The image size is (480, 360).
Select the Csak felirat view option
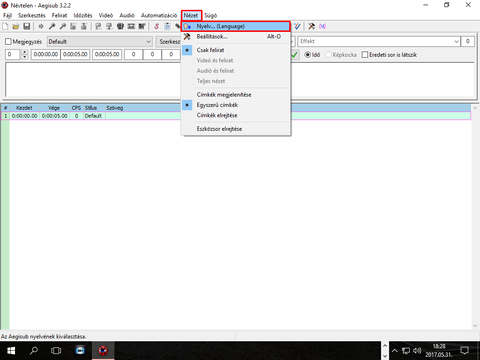click(236, 50)
